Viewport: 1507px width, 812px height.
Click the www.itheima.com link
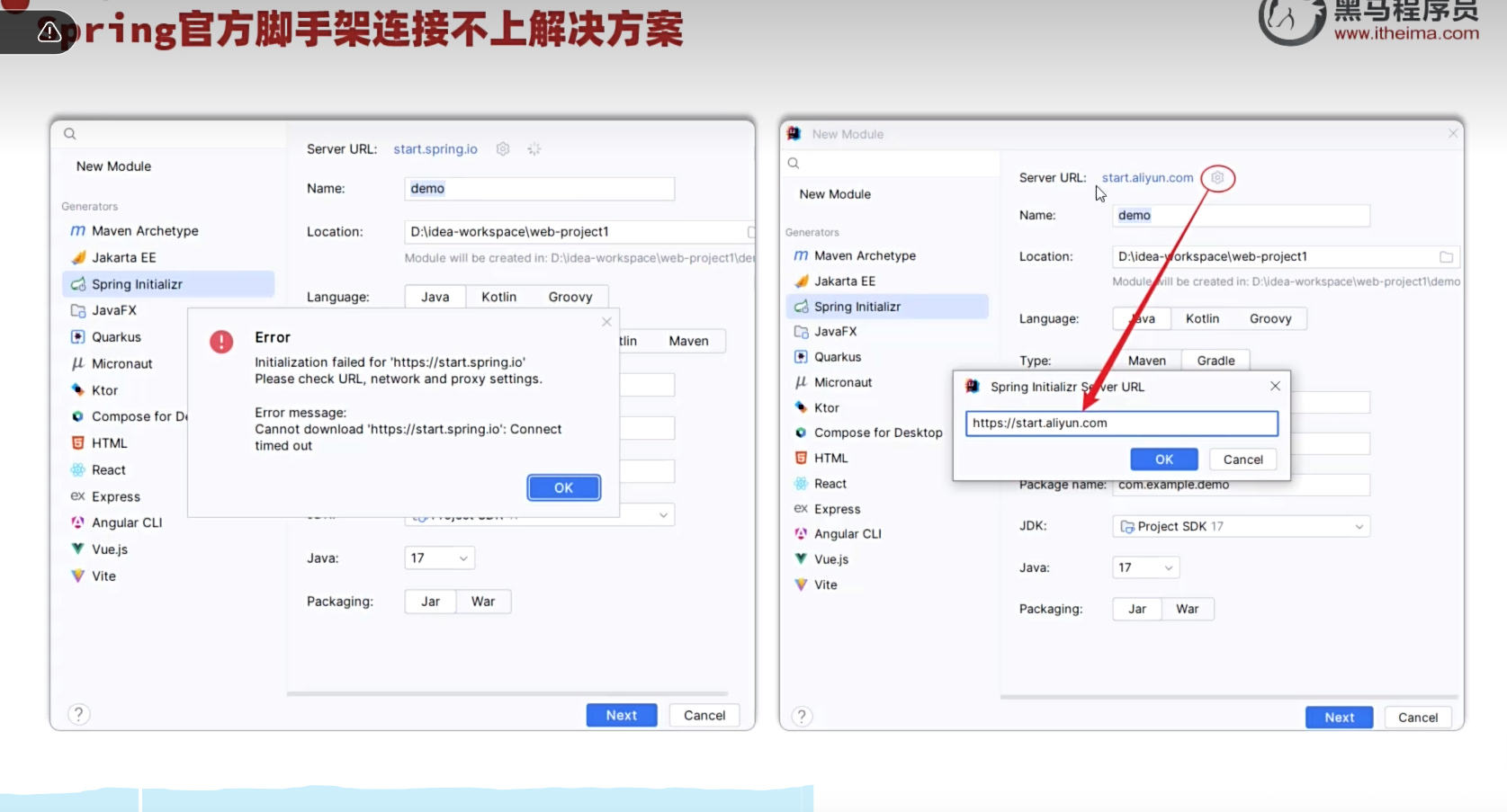(1406, 33)
